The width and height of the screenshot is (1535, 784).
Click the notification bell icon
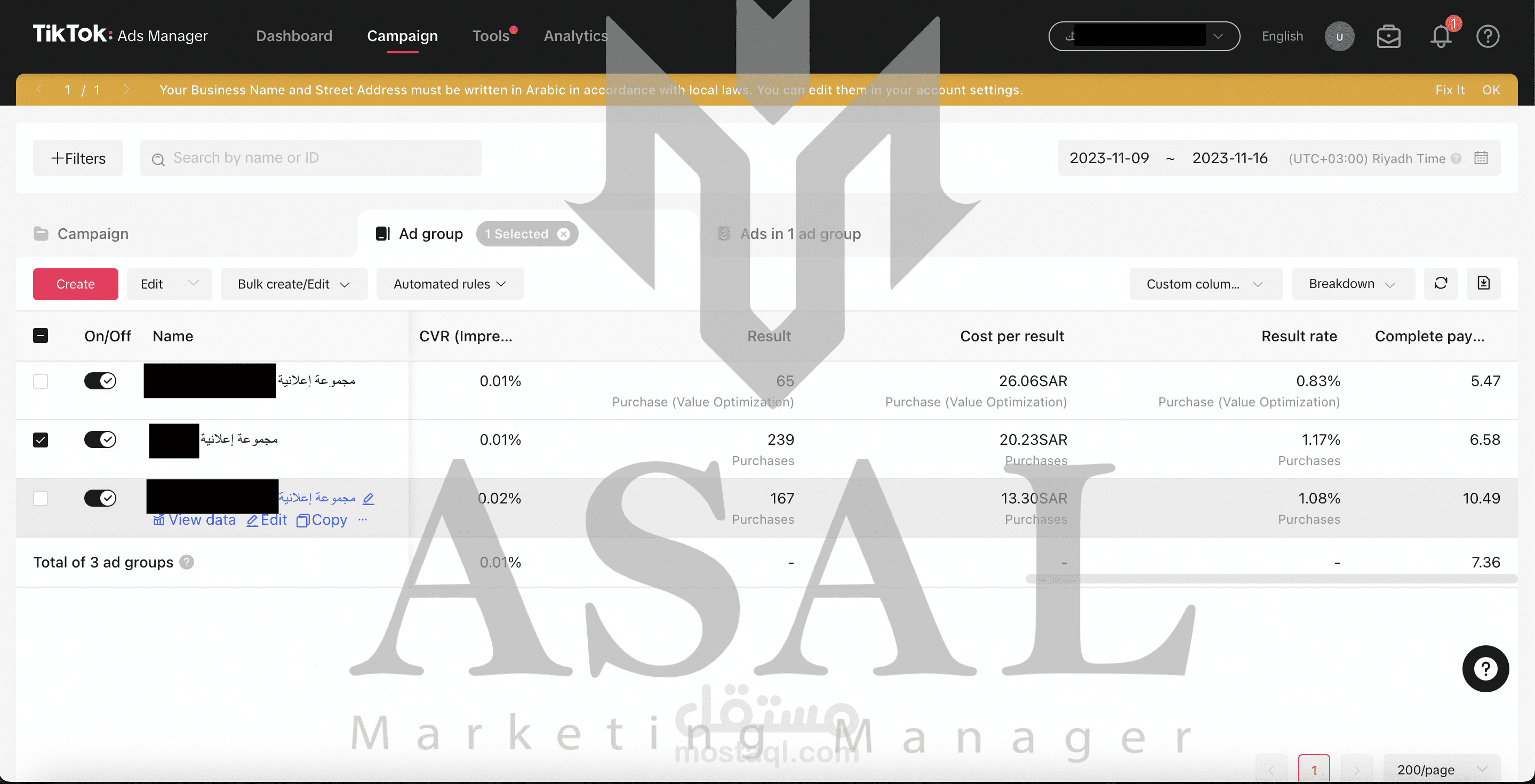(1440, 36)
